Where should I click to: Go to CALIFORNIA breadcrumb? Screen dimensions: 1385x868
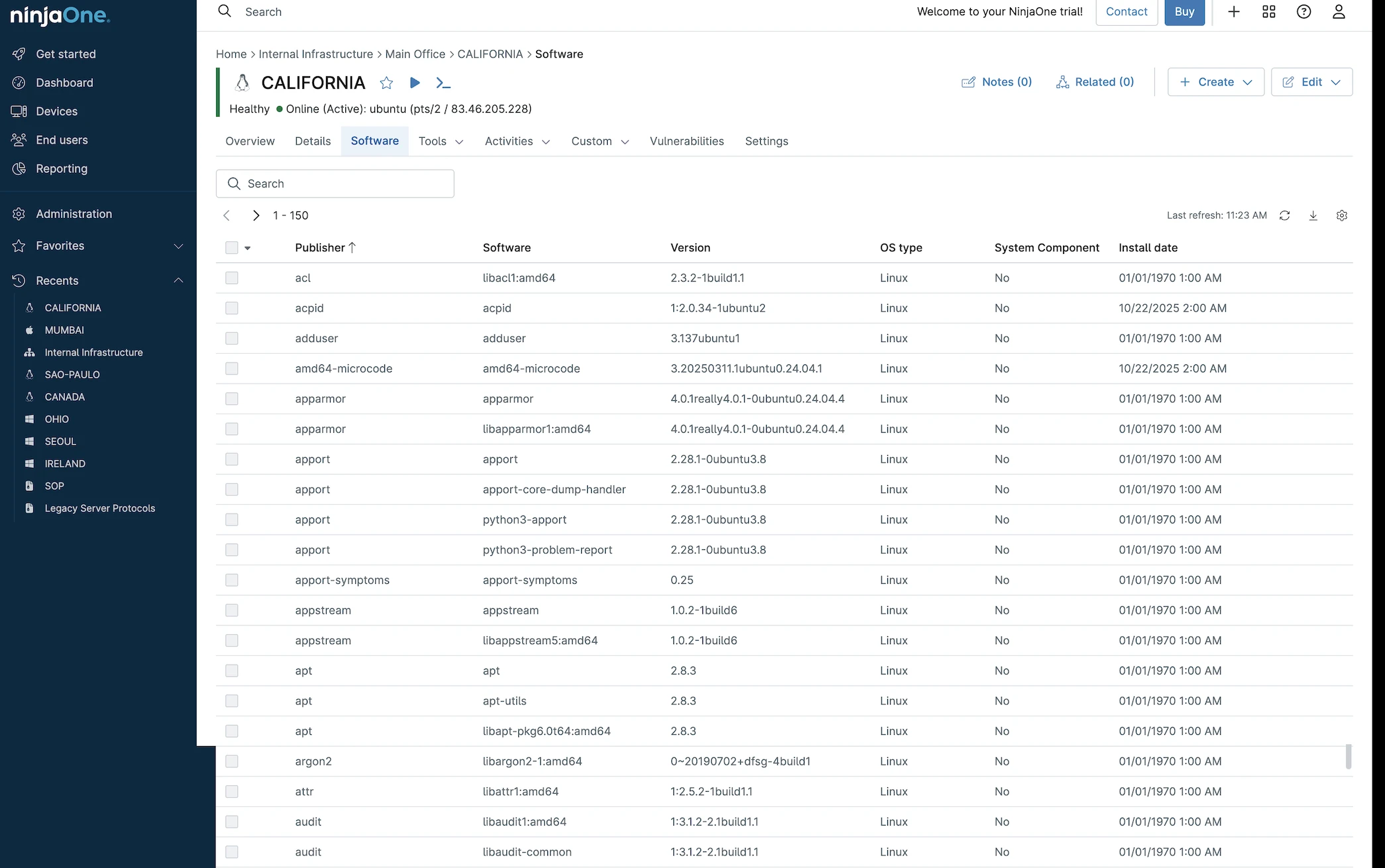pos(490,54)
